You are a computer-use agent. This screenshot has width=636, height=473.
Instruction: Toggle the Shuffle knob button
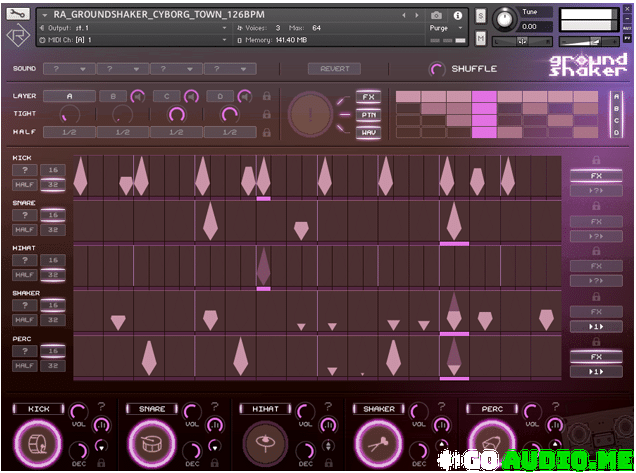[x=437, y=69]
